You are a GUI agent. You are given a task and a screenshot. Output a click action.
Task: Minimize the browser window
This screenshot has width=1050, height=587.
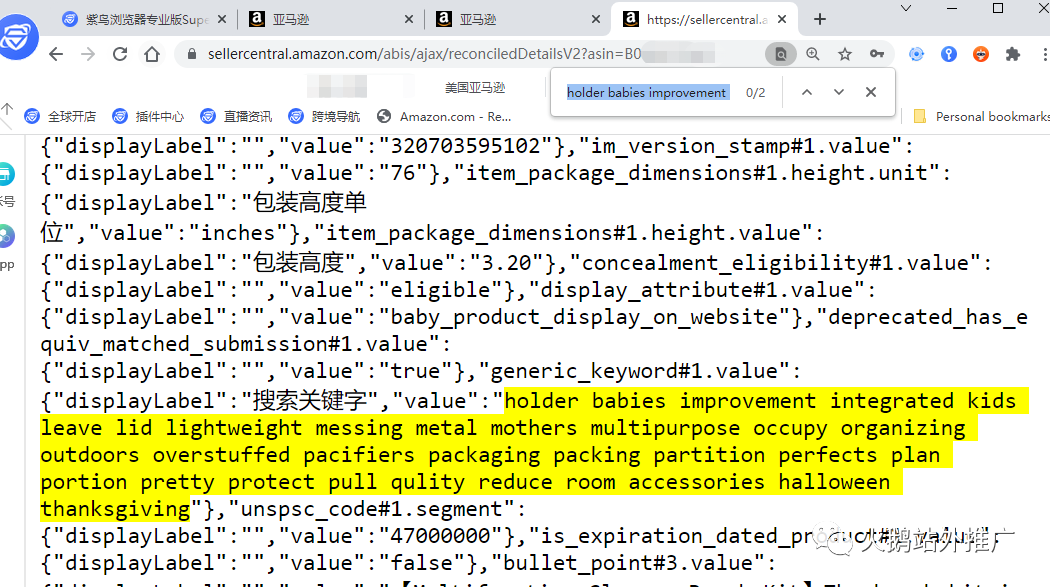coord(952,8)
